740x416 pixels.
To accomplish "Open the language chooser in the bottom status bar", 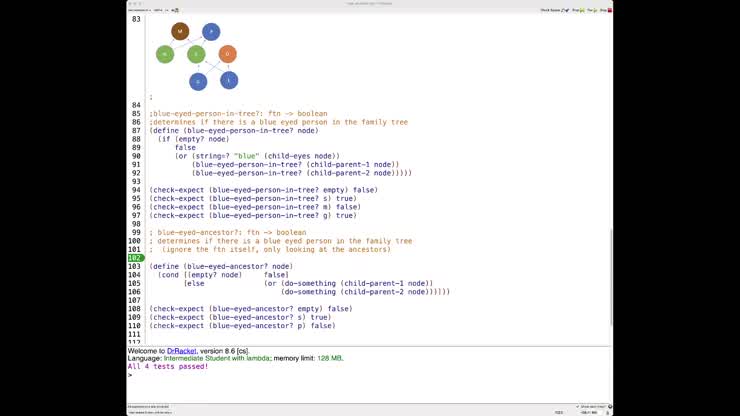I will 150,412.
